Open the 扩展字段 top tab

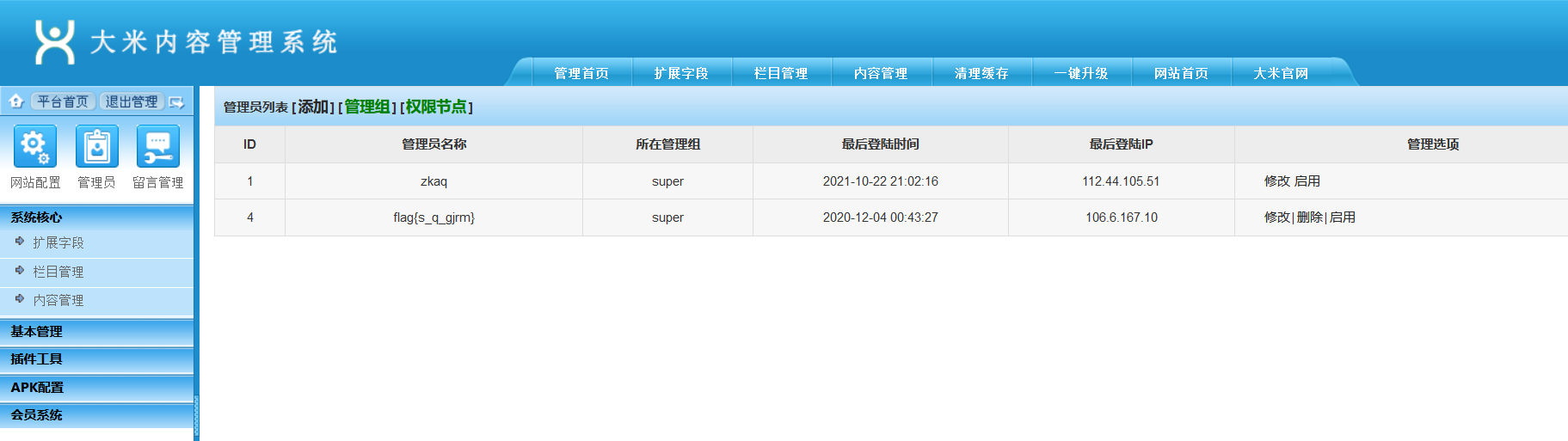[681, 73]
